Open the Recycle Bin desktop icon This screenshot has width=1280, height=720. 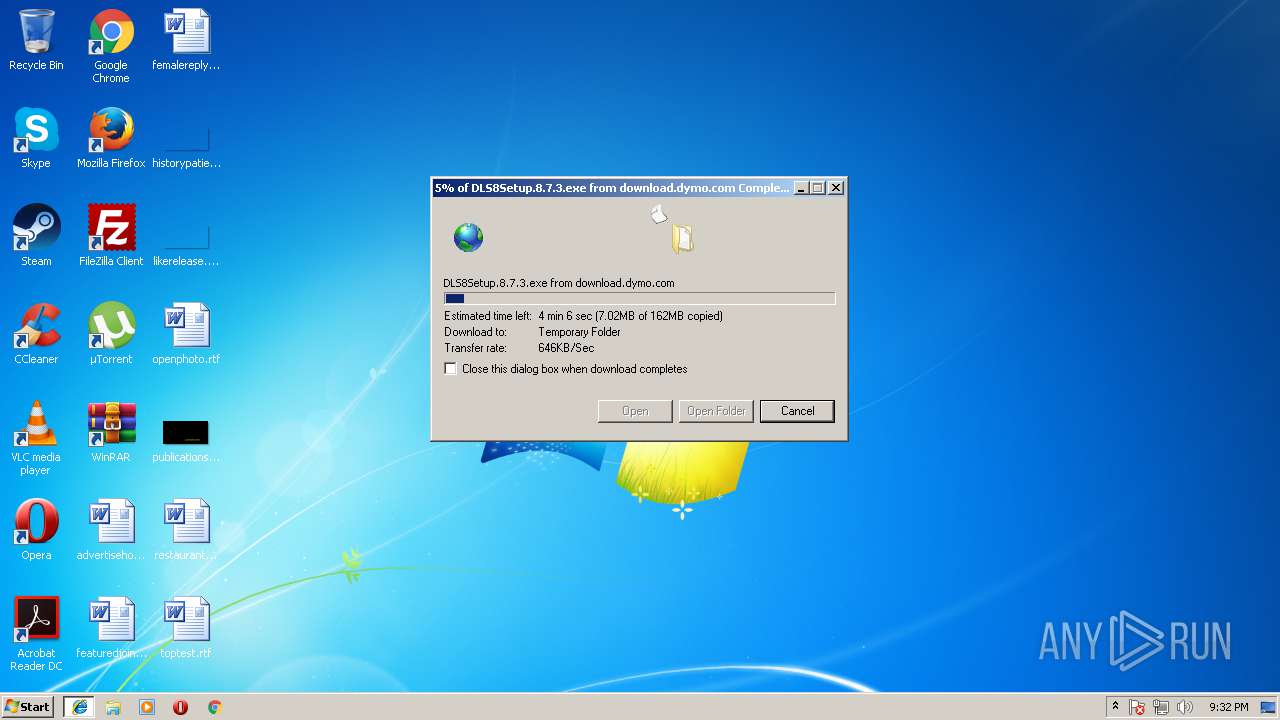tap(36, 40)
